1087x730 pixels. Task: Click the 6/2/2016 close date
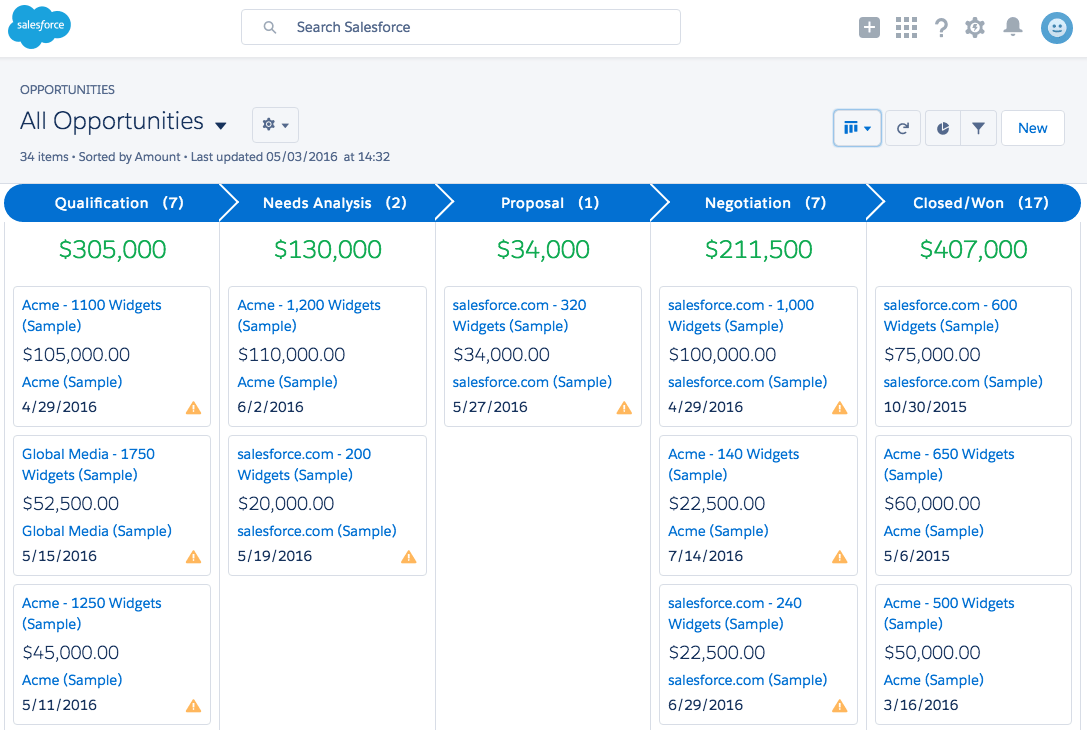(x=270, y=407)
